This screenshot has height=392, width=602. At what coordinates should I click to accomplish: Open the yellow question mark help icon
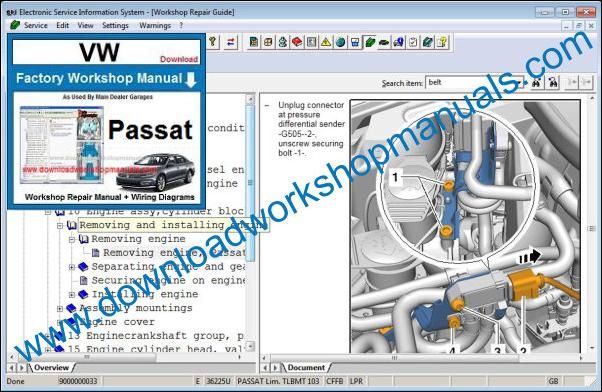(442, 42)
